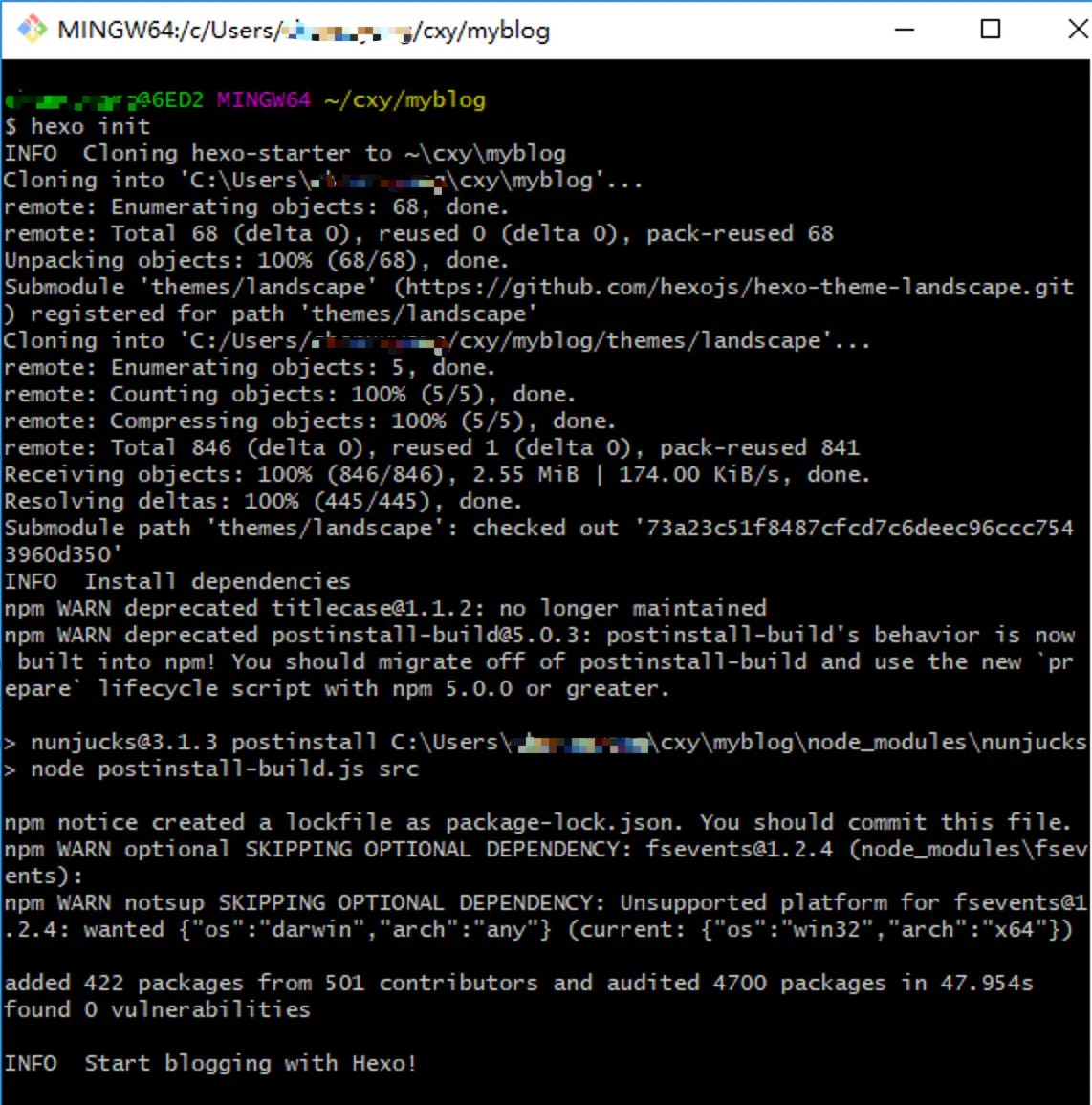Click 'npm WARN deprecated titlecase@1.1.2' line

click(x=385, y=609)
